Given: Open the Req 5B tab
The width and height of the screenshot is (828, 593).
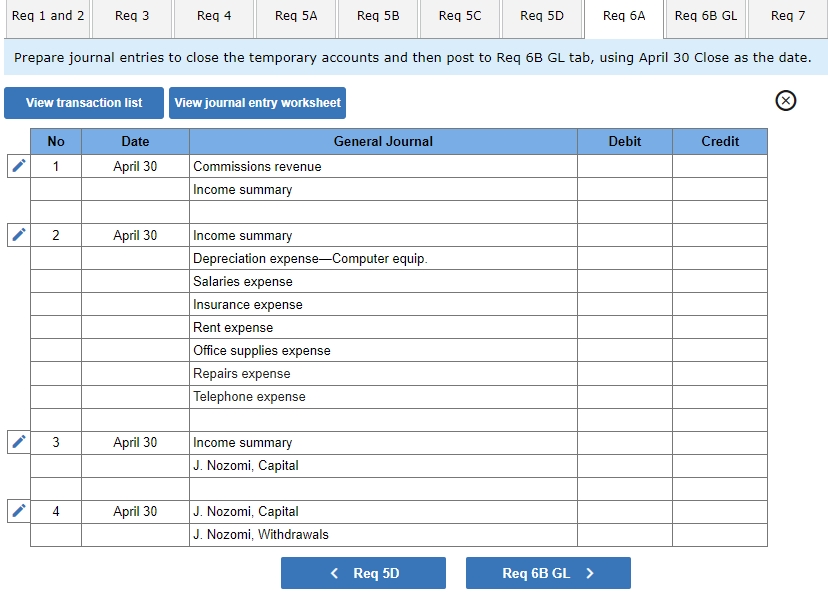Looking at the screenshot, I should pyautogui.click(x=377, y=16).
